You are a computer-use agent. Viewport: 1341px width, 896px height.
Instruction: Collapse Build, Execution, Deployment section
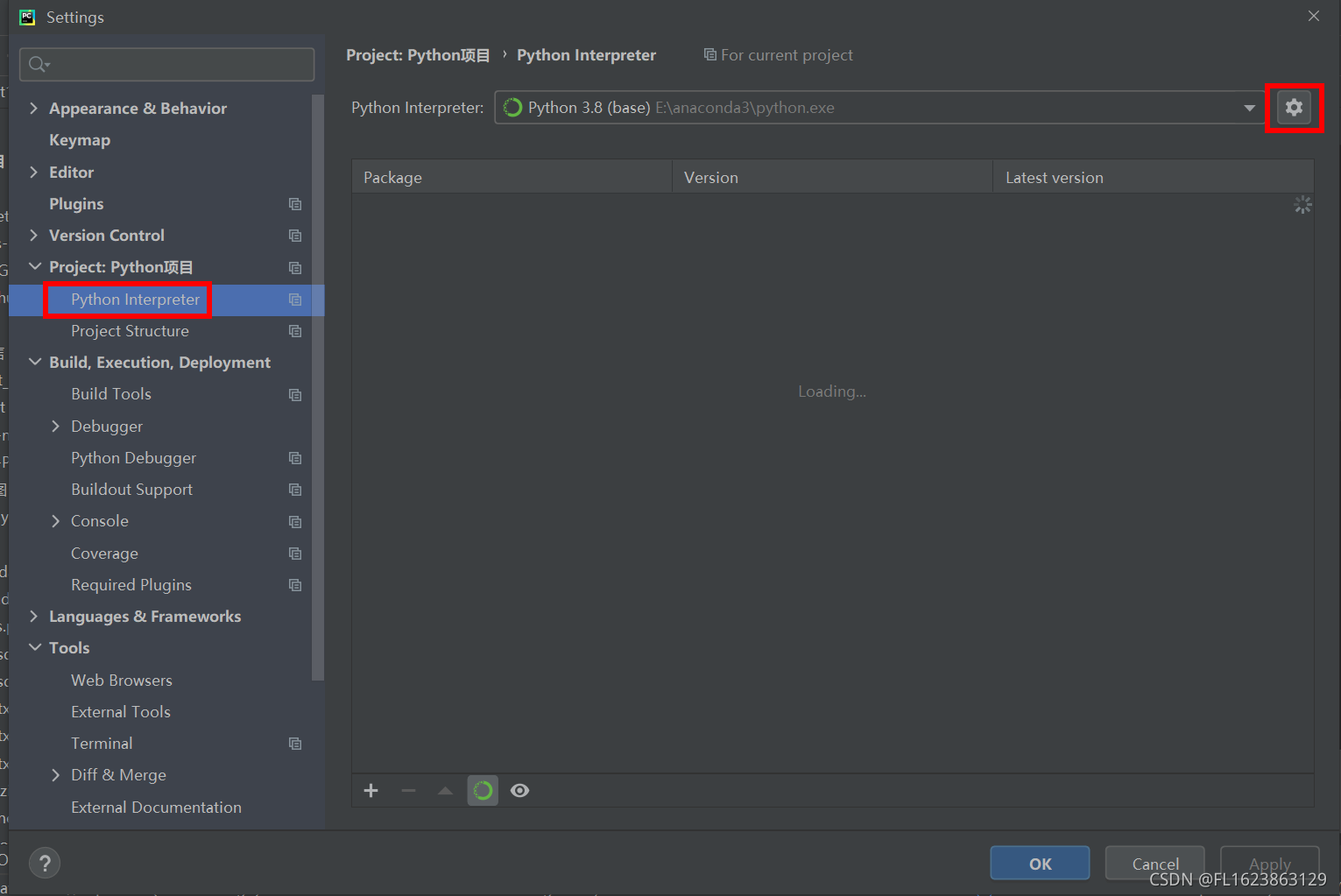[34, 362]
